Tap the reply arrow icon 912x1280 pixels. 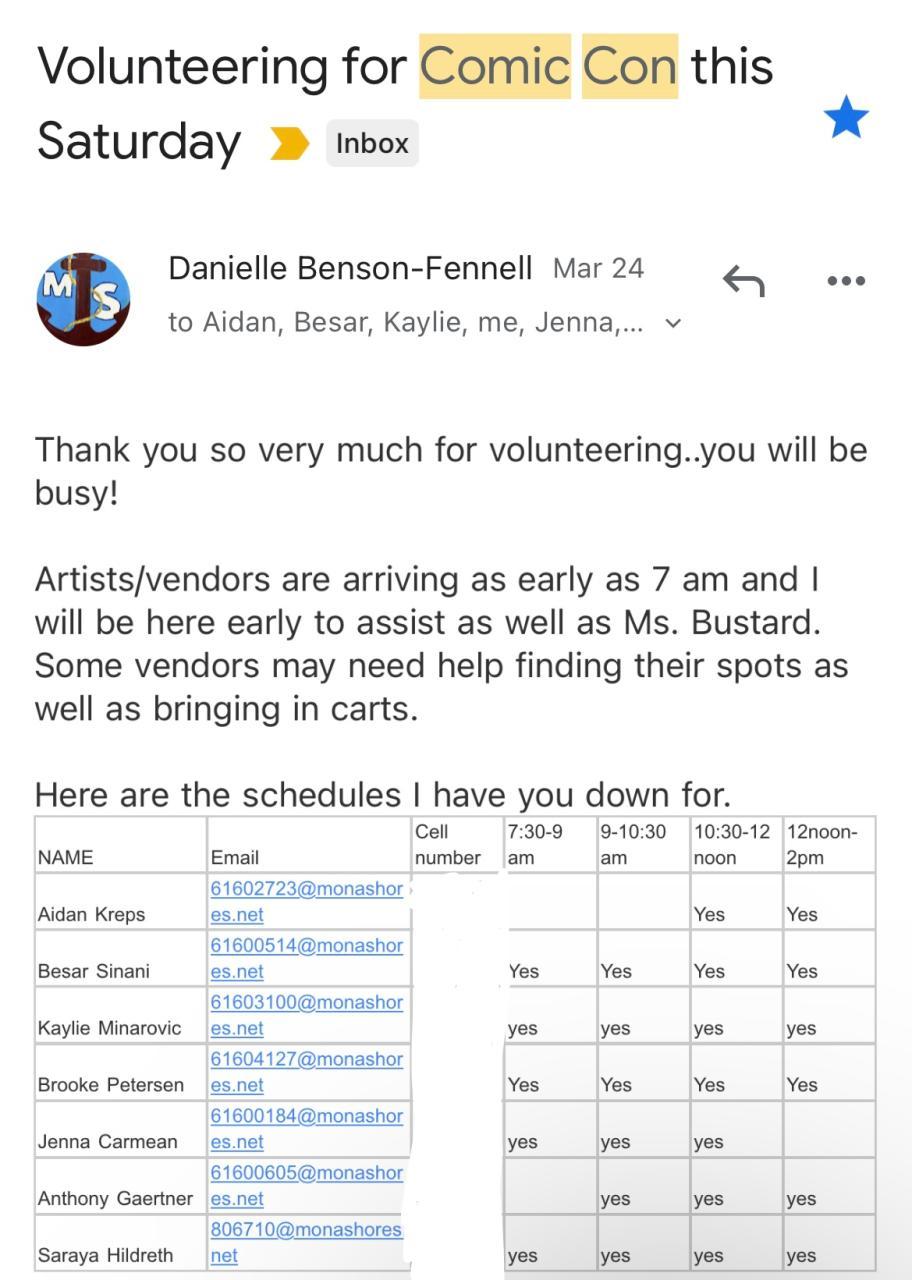(743, 282)
